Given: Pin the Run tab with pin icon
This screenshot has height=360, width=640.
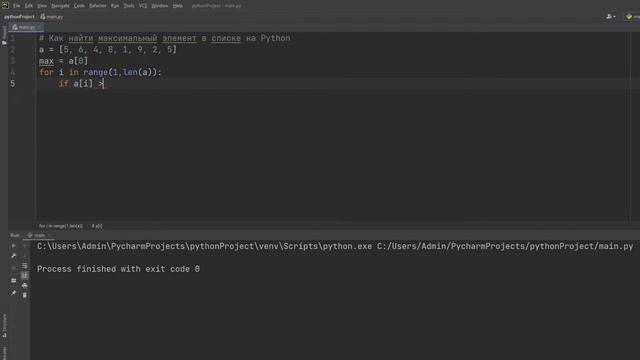Looking at the screenshot, I should tap(13, 293).
